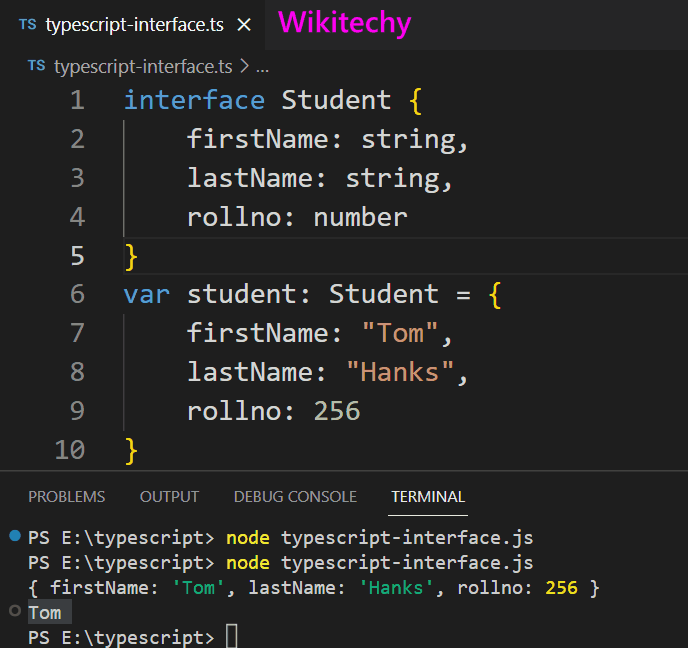
Task: Select the TERMINAL panel tab
Action: [428, 496]
